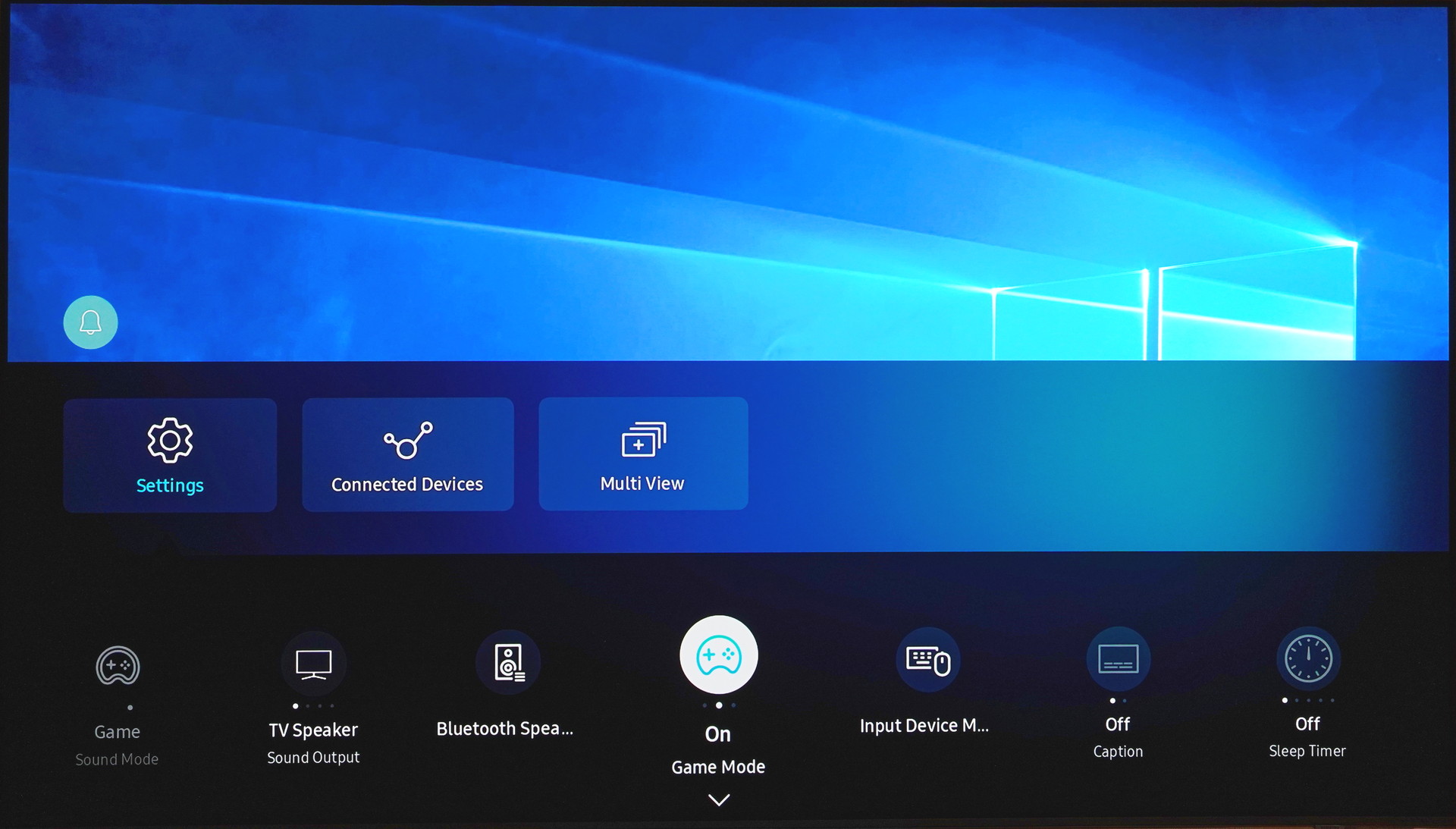The height and width of the screenshot is (829, 1456).
Task: Open the Settings tile
Action: click(170, 455)
